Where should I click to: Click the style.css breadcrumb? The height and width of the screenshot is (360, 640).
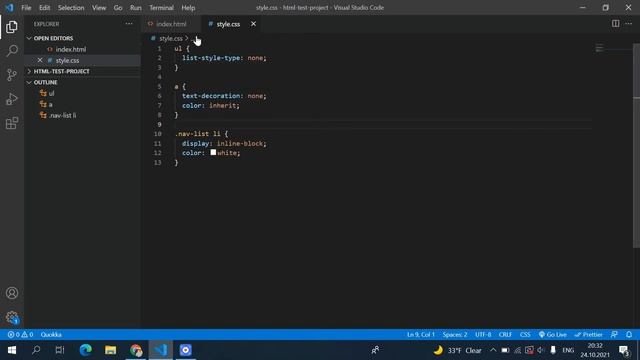pyautogui.click(x=171, y=38)
